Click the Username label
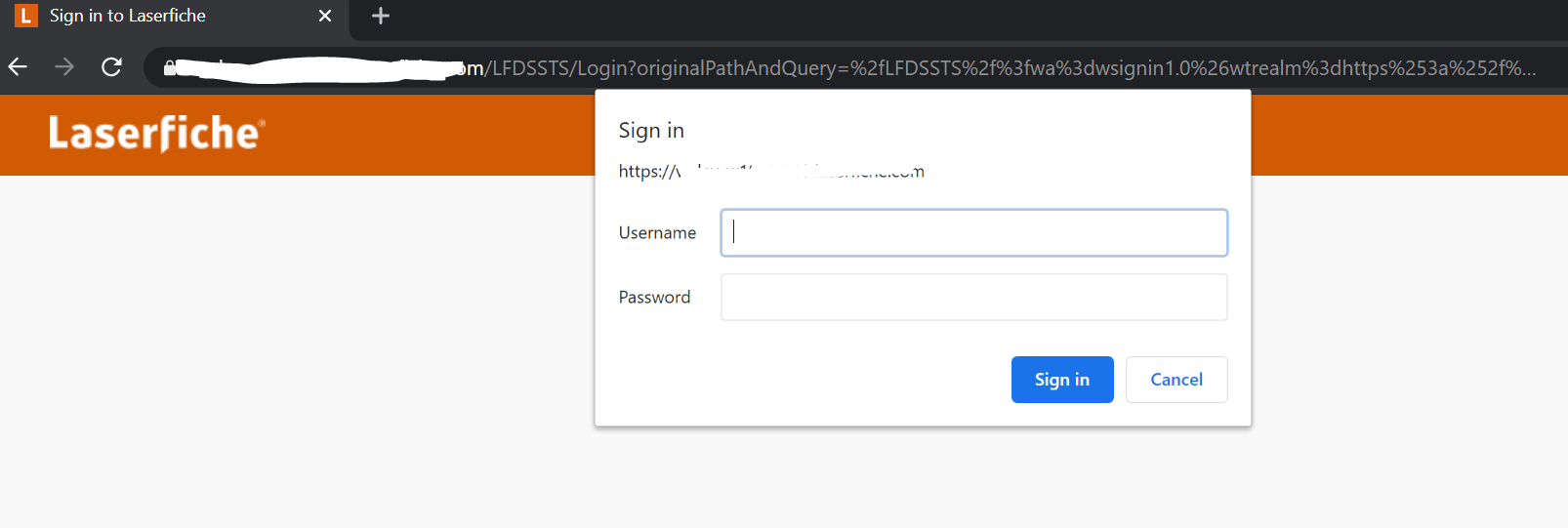This screenshot has width=1568, height=528. 657,232
